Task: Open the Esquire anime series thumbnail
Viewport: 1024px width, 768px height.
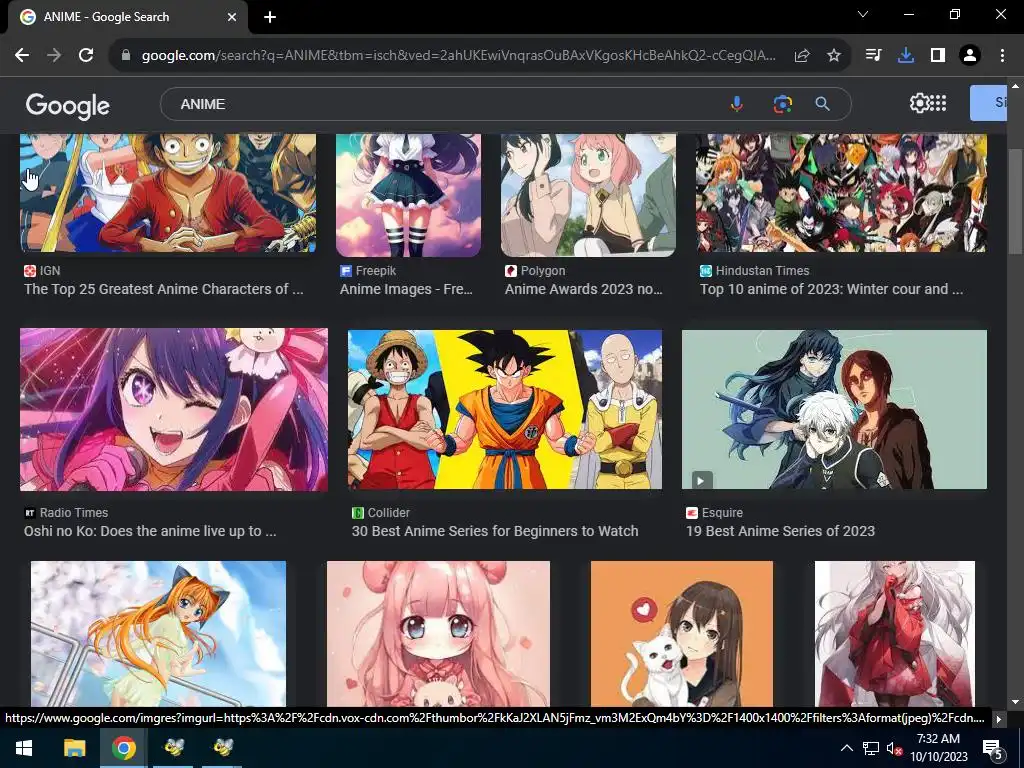Action: coord(834,409)
